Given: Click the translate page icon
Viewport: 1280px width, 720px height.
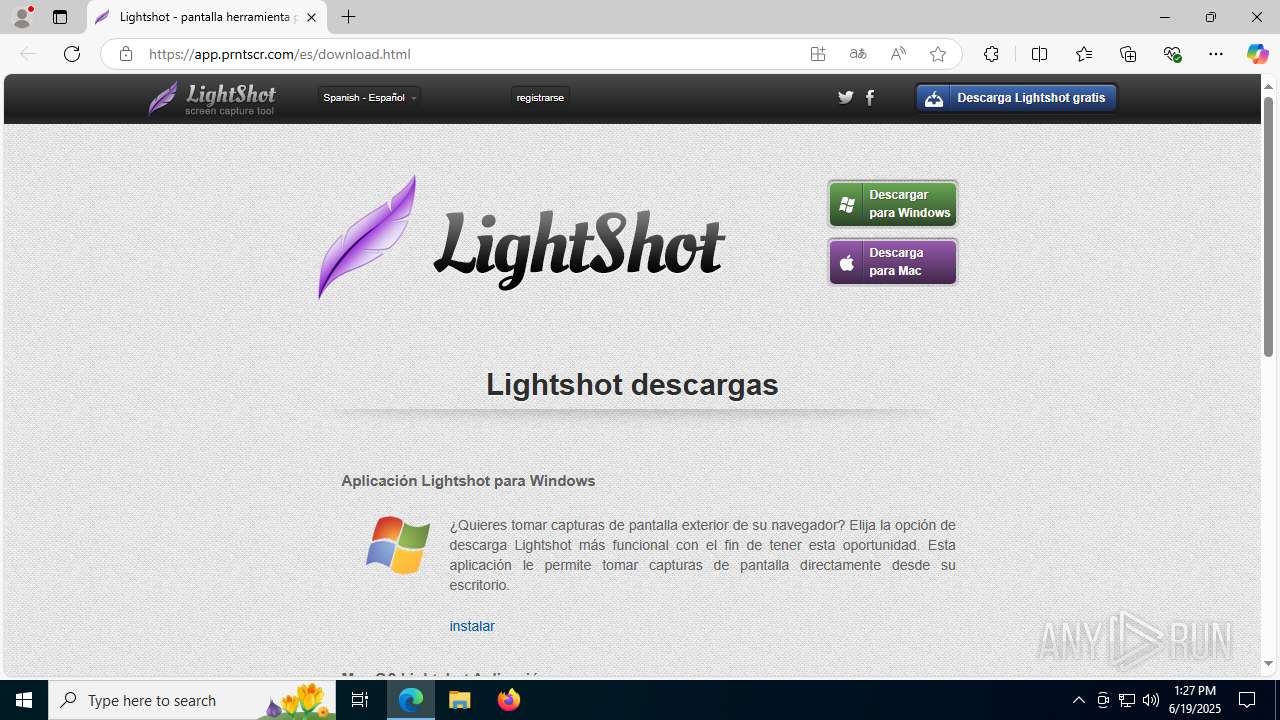Looking at the screenshot, I should (x=858, y=54).
